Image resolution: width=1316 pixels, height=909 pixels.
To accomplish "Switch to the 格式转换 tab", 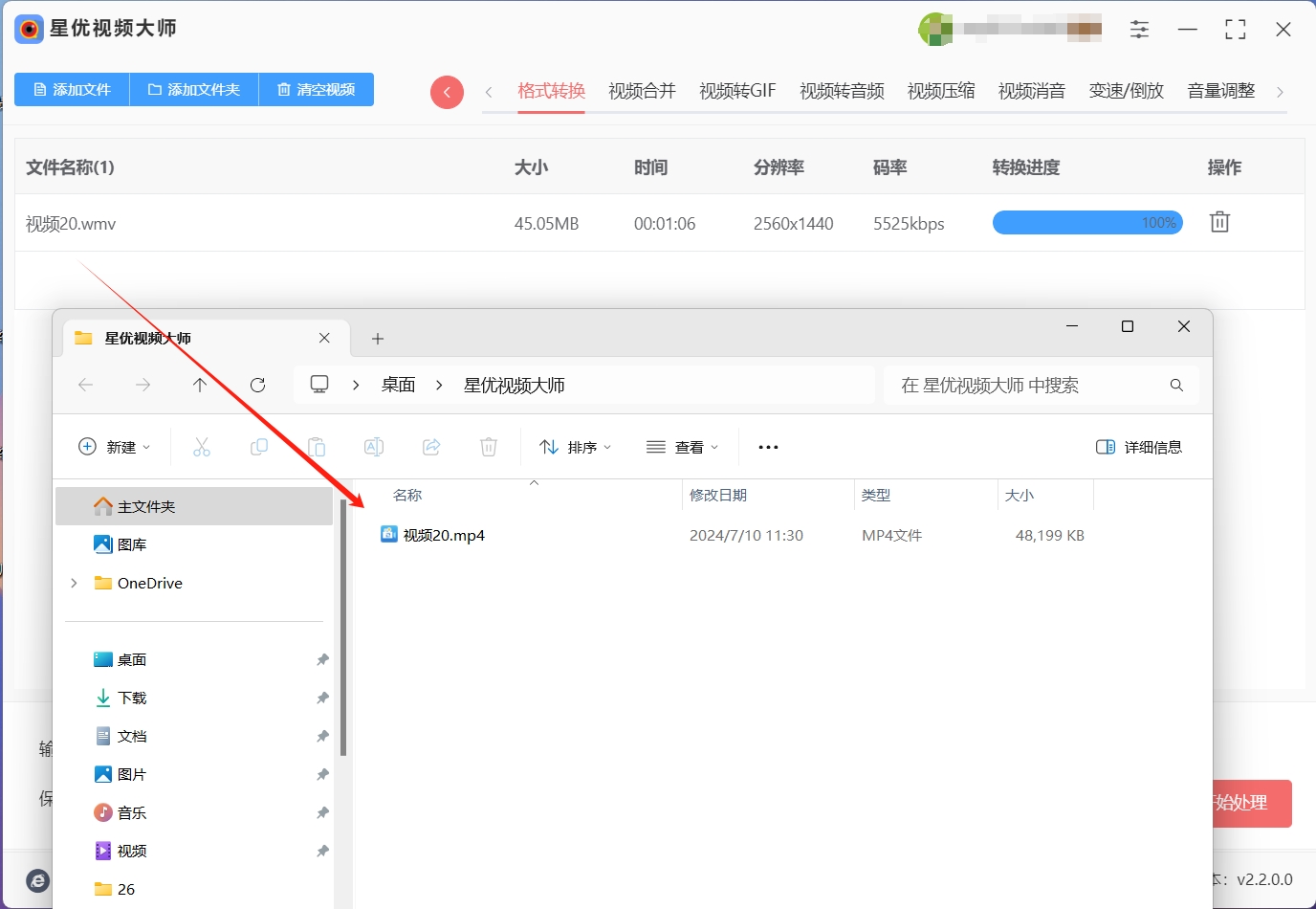I will [x=551, y=91].
